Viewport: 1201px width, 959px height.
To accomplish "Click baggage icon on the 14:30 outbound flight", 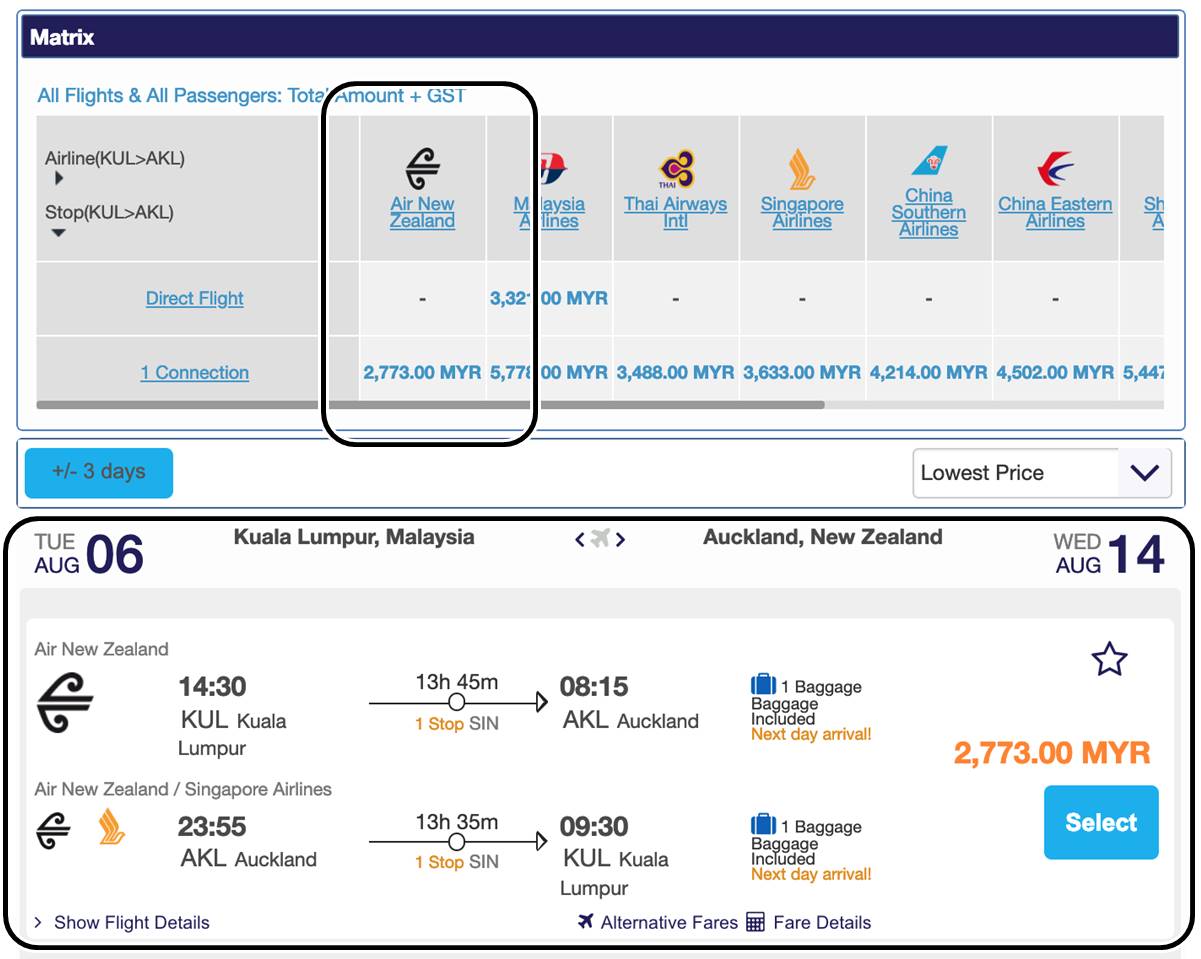I will click(763, 685).
